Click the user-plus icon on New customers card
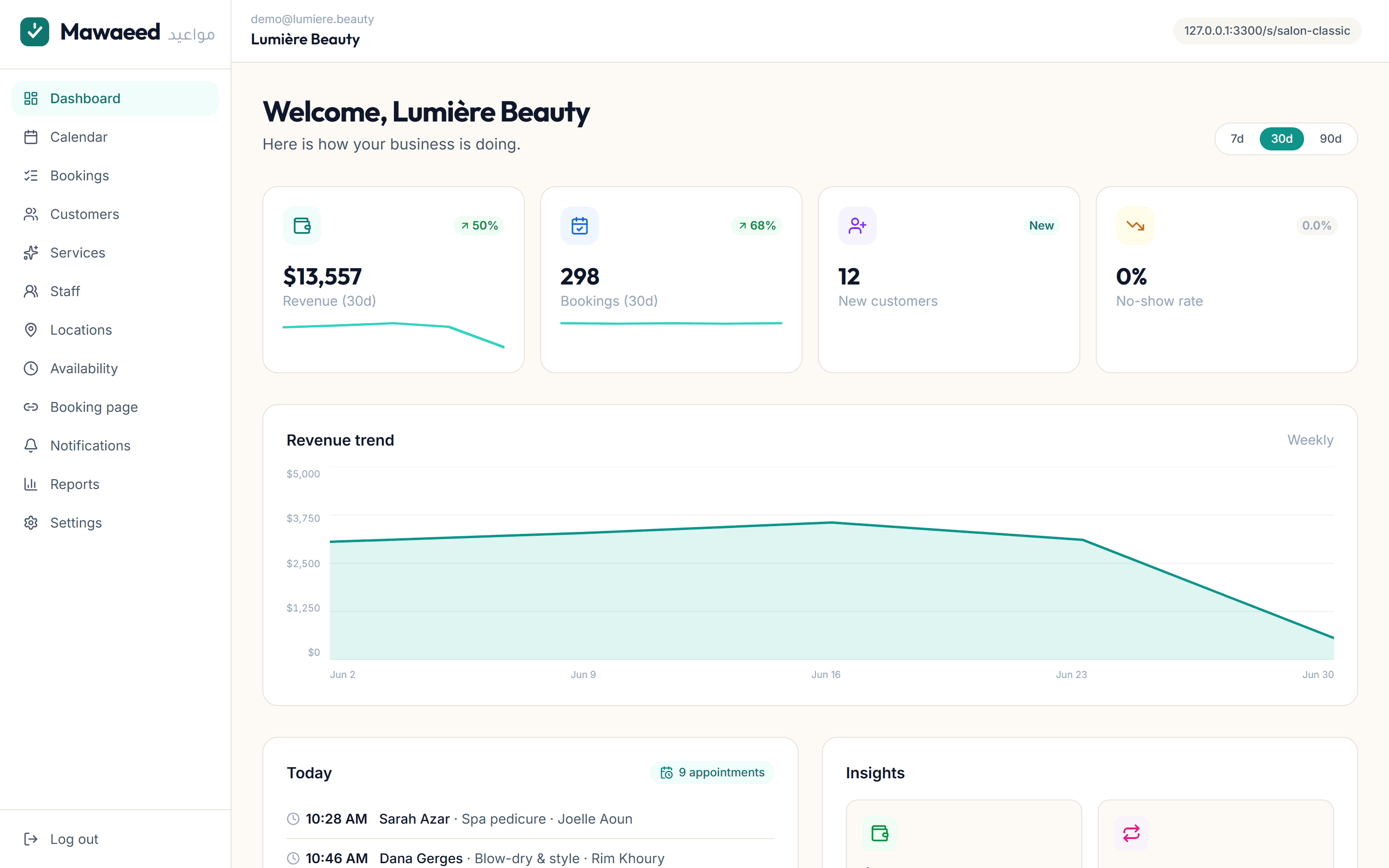This screenshot has width=1389, height=868. click(x=858, y=226)
